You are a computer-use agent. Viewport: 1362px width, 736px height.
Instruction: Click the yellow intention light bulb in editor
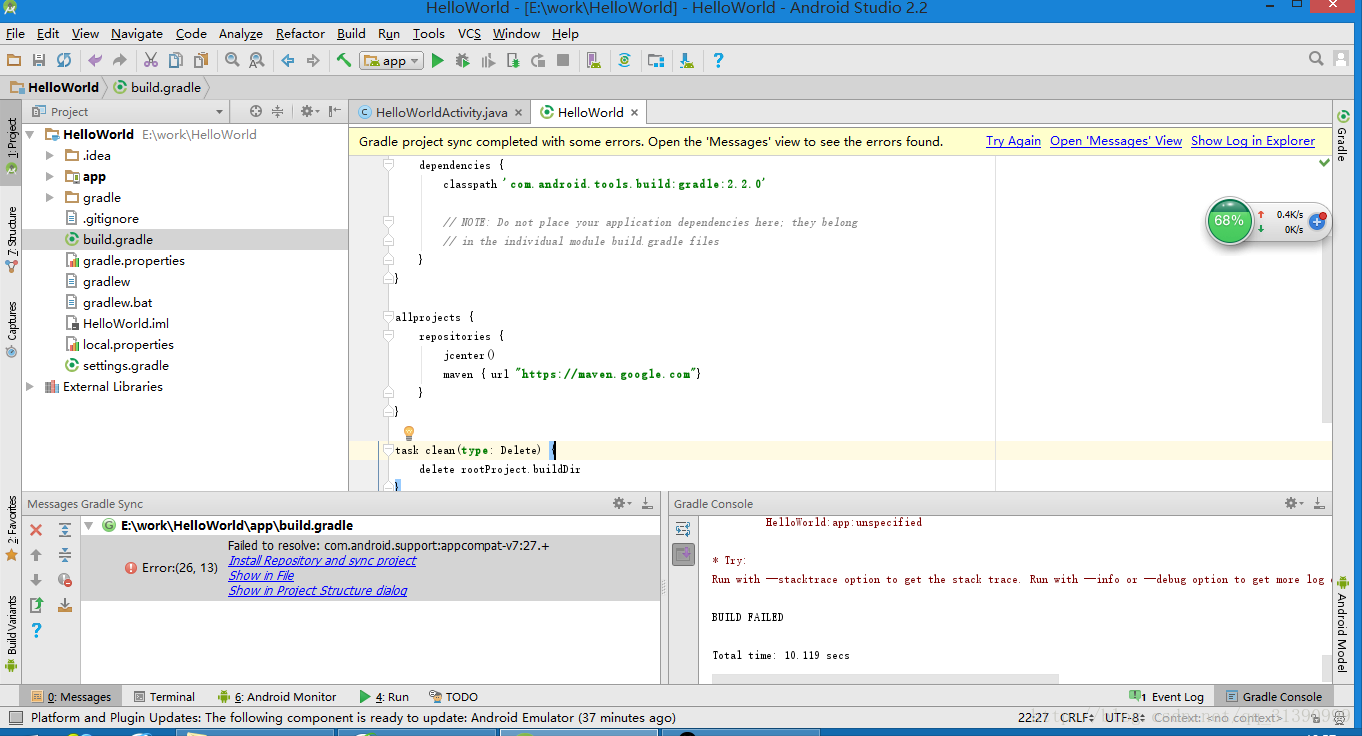click(408, 433)
